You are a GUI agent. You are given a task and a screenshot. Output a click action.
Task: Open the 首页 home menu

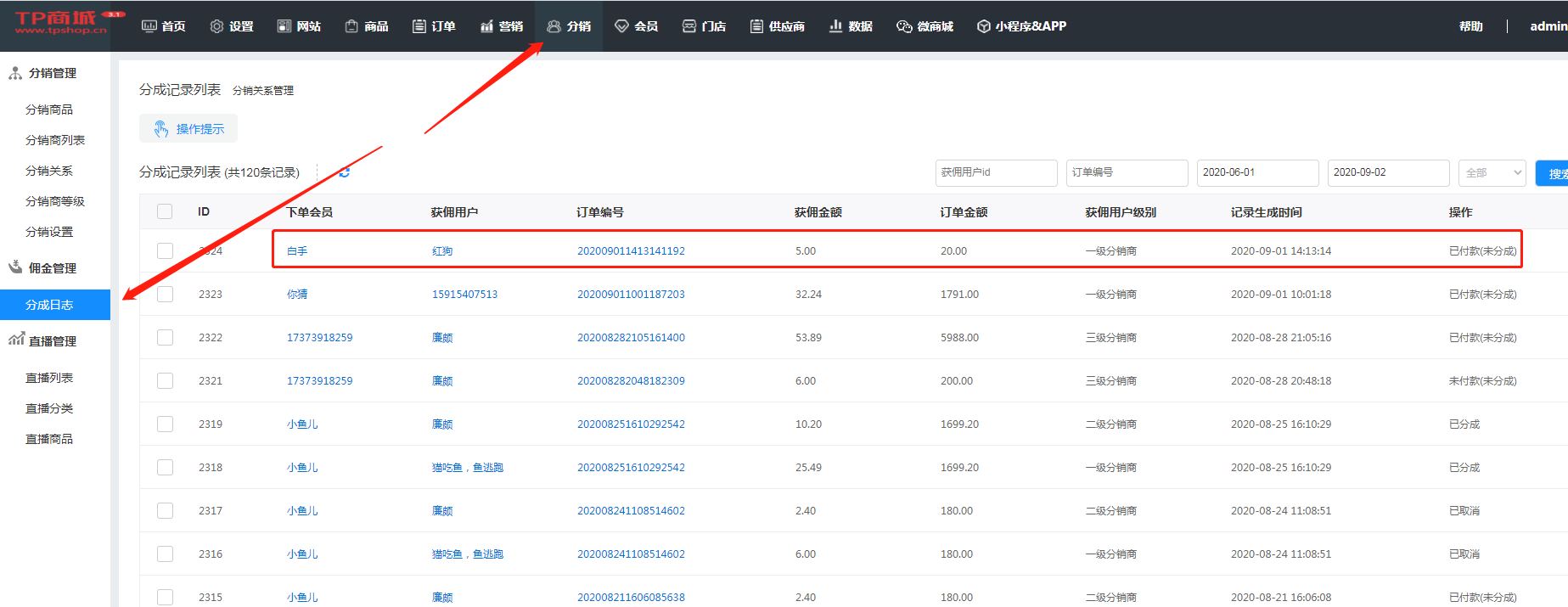[x=163, y=26]
